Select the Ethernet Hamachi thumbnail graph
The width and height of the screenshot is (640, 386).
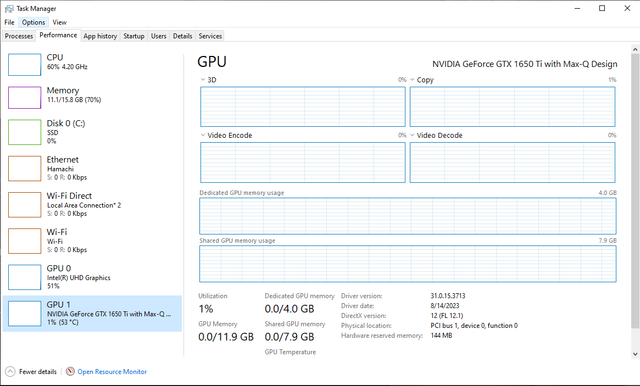(x=24, y=168)
